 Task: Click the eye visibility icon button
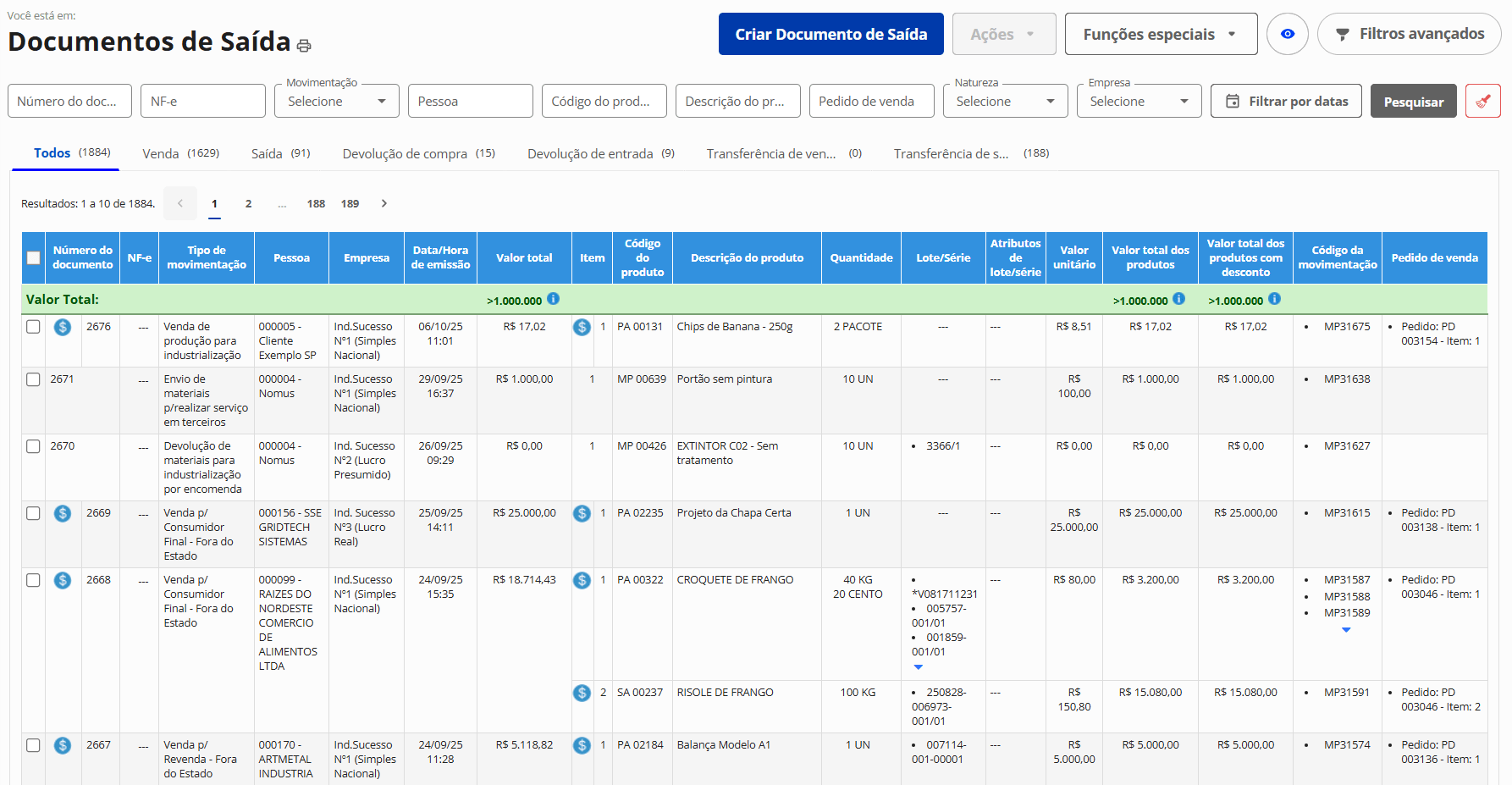1287,34
